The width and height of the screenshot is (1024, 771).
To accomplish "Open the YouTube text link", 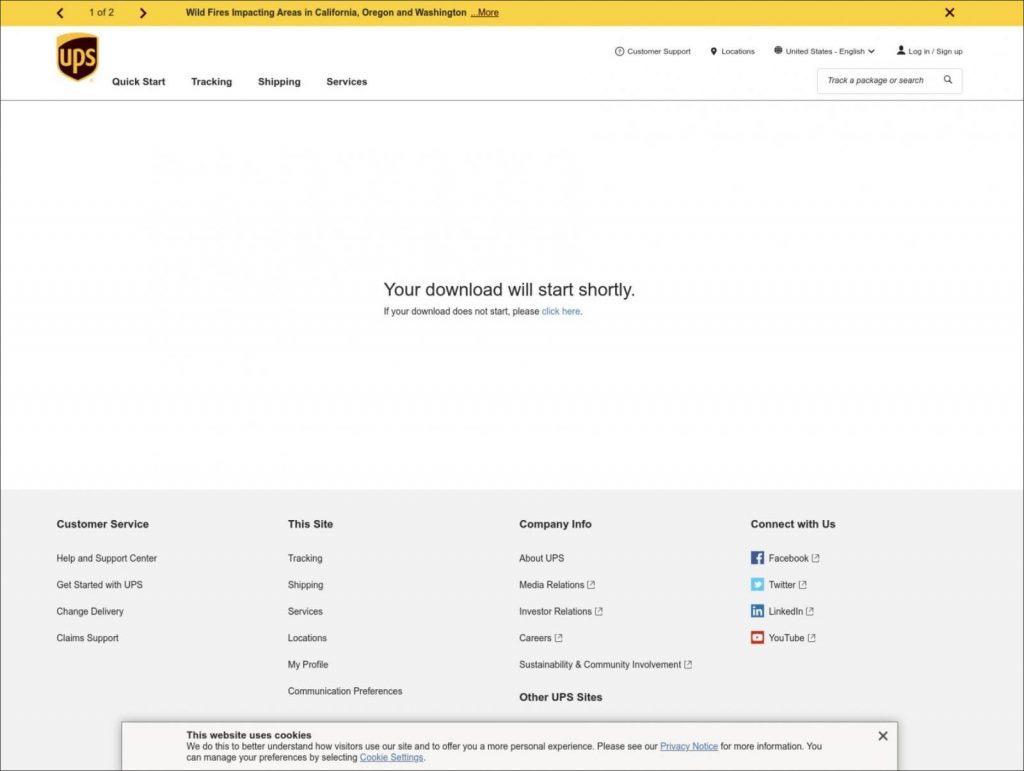I will [786, 638].
